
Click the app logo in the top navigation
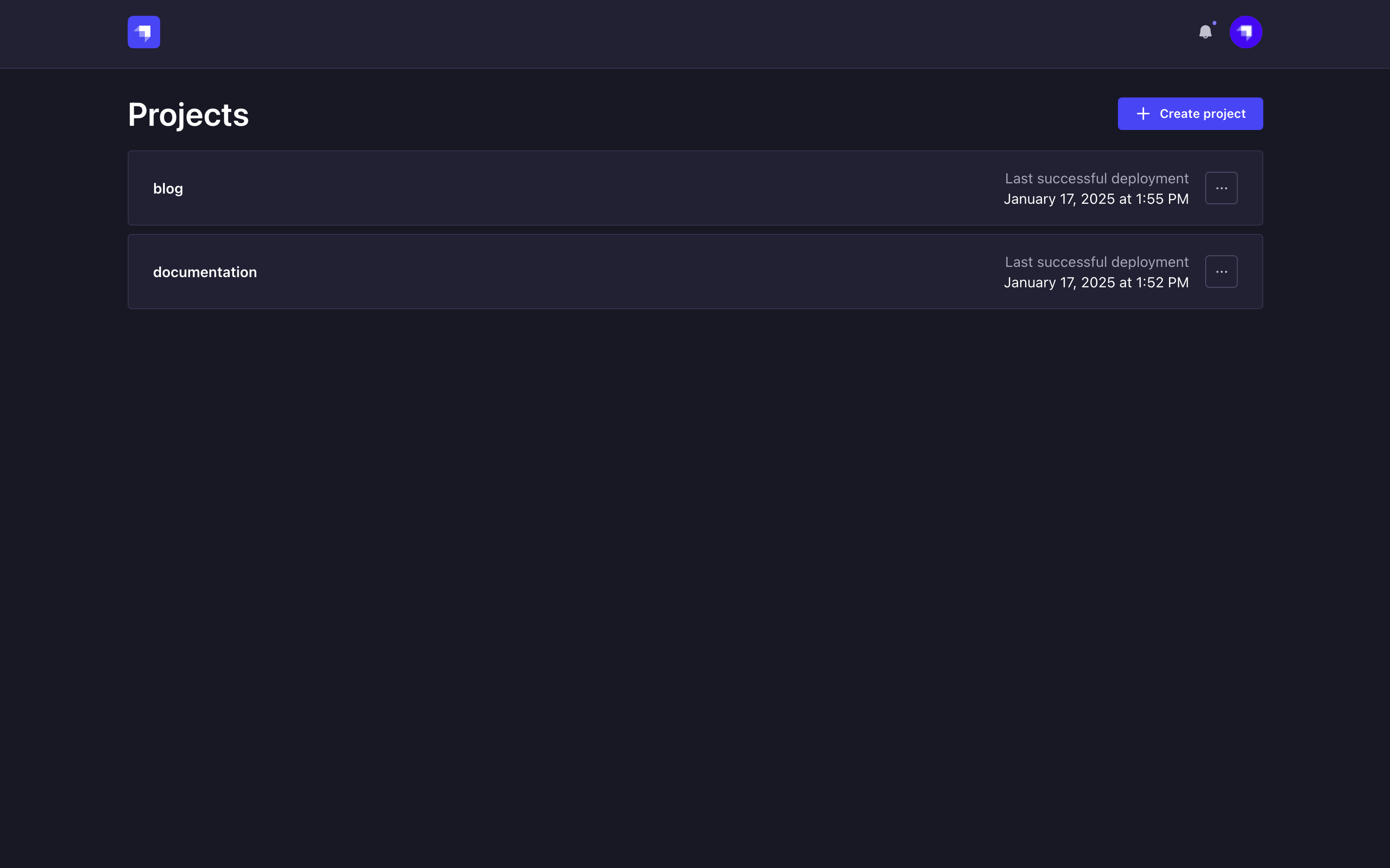click(x=143, y=32)
